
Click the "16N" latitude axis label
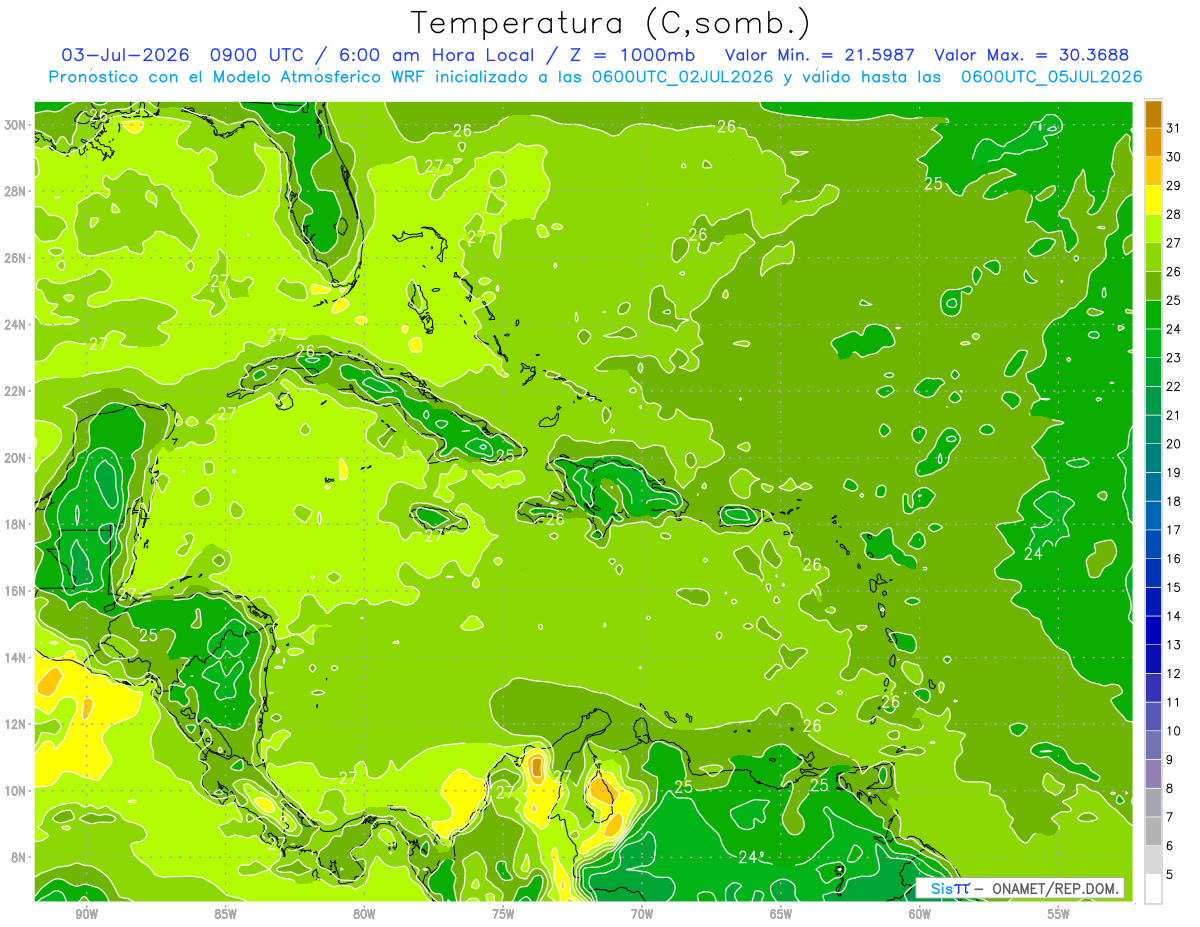pos(17,591)
